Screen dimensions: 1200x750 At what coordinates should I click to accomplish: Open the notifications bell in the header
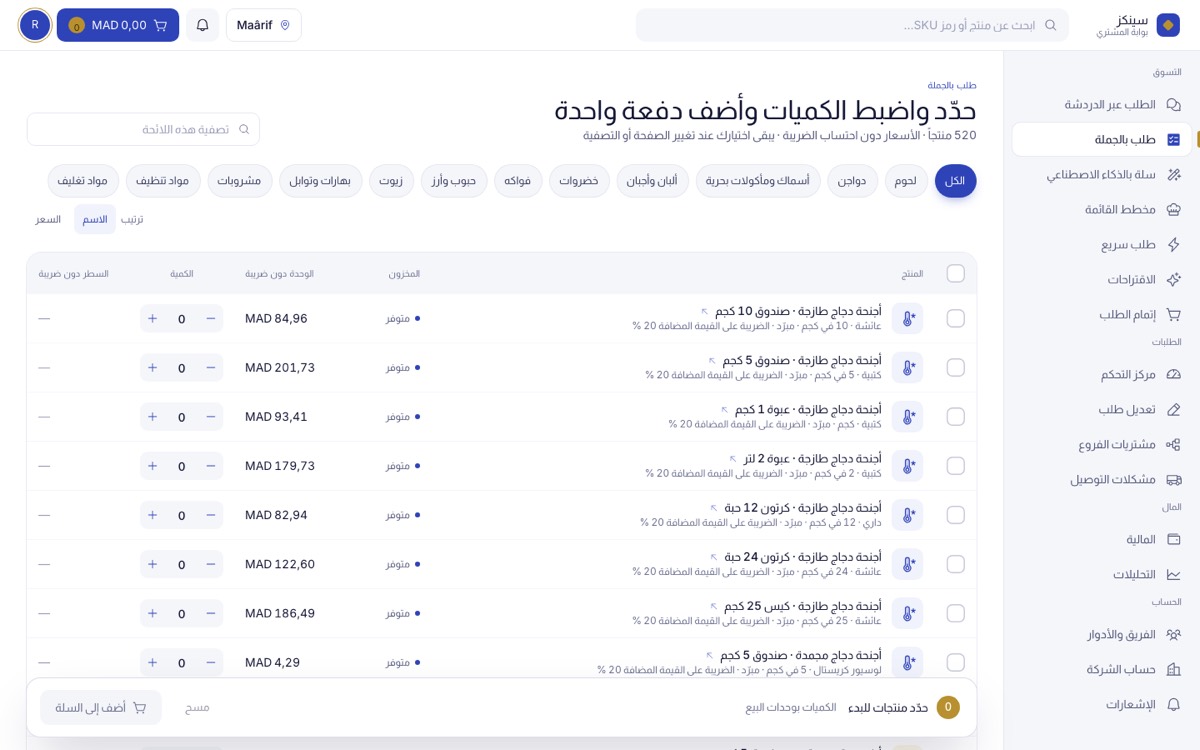(202, 25)
